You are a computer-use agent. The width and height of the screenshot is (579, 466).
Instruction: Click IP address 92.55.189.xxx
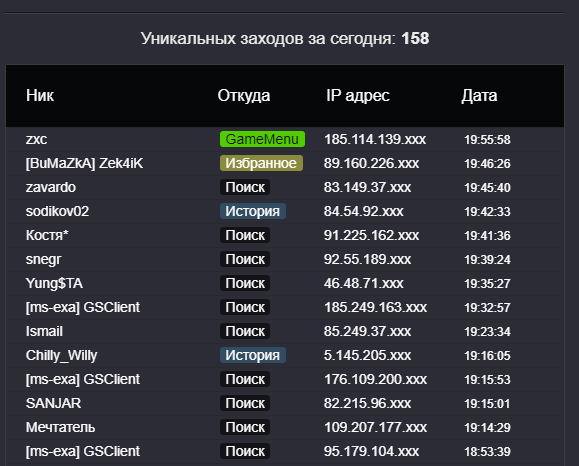click(x=367, y=259)
